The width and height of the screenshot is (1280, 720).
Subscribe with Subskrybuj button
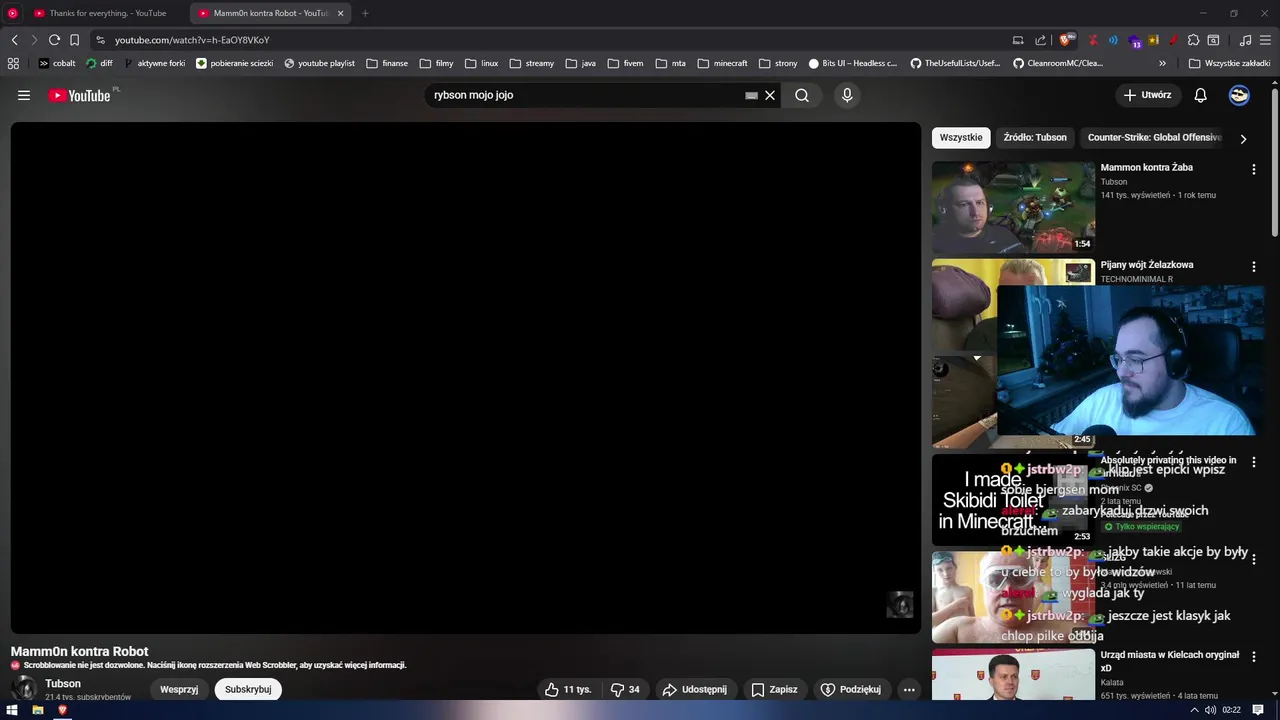[x=248, y=689]
